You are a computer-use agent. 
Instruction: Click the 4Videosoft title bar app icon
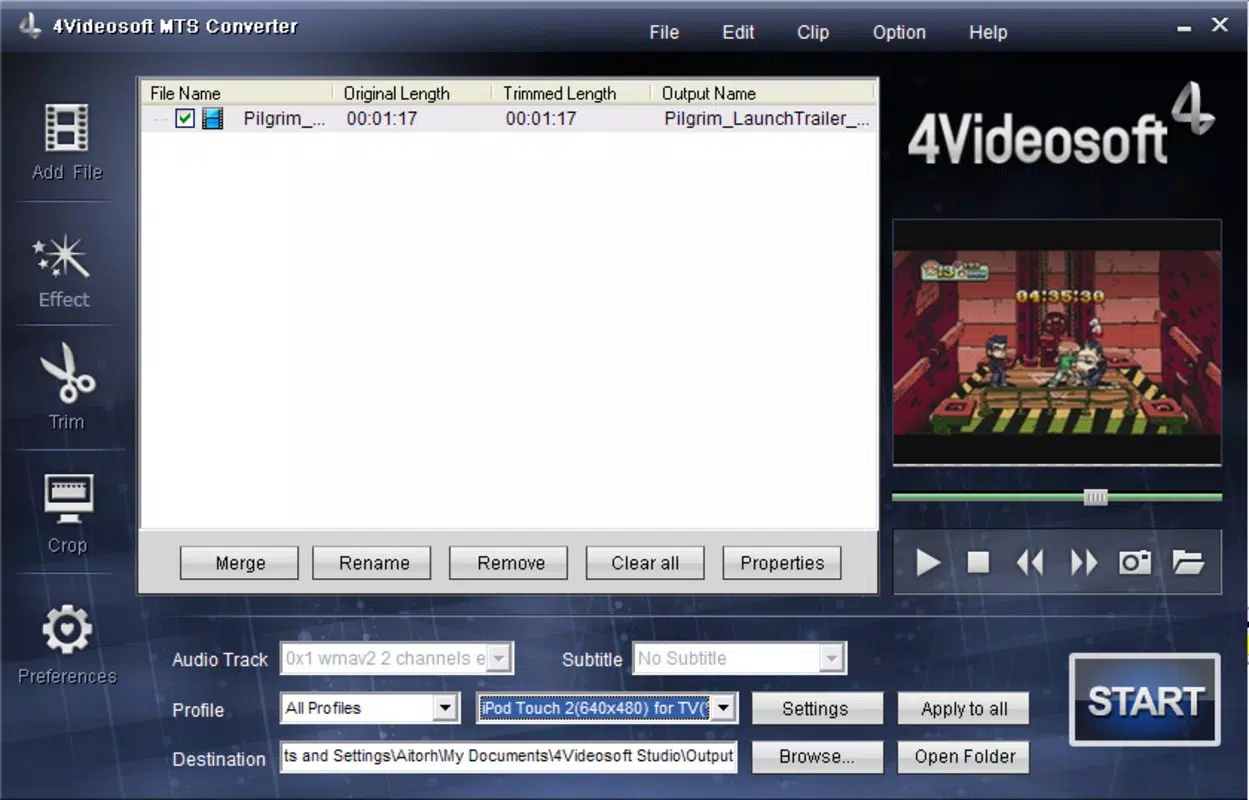(x=30, y=26)
